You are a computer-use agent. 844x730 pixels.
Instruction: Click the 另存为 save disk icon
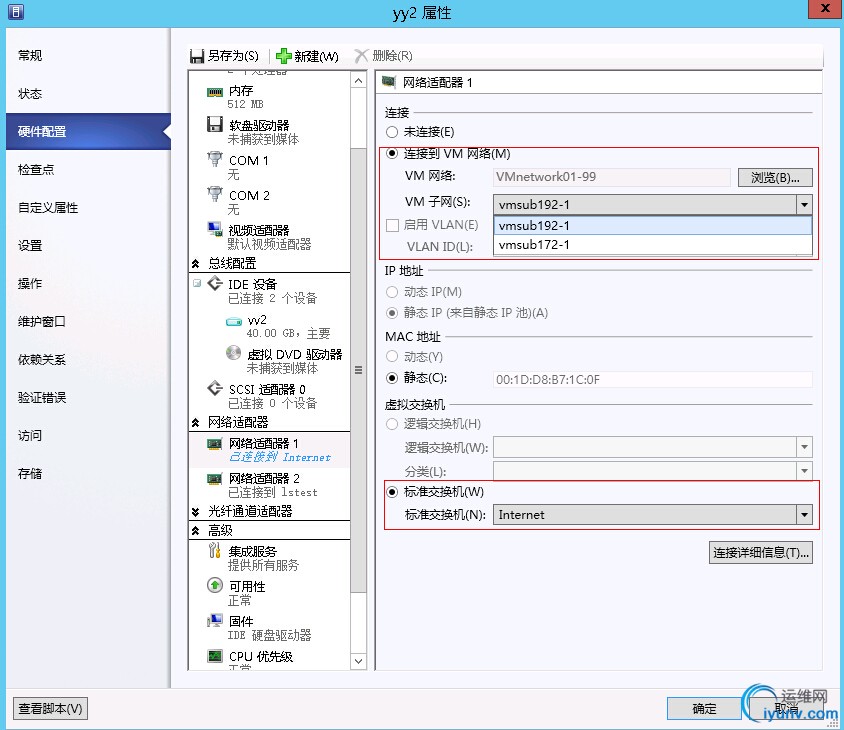(197, 56)
